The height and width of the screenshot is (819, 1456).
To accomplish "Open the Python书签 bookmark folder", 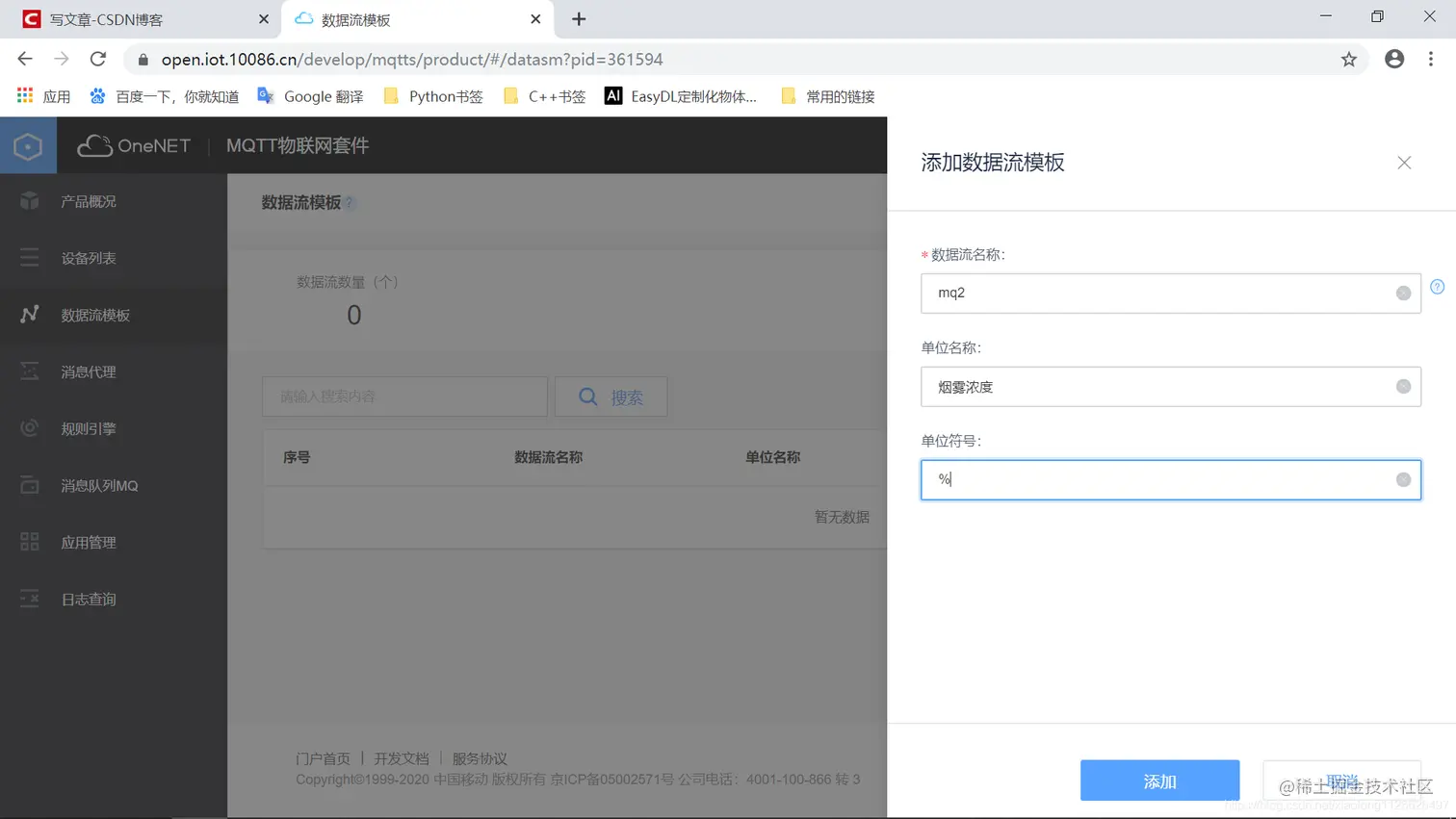I will point(432,96).
